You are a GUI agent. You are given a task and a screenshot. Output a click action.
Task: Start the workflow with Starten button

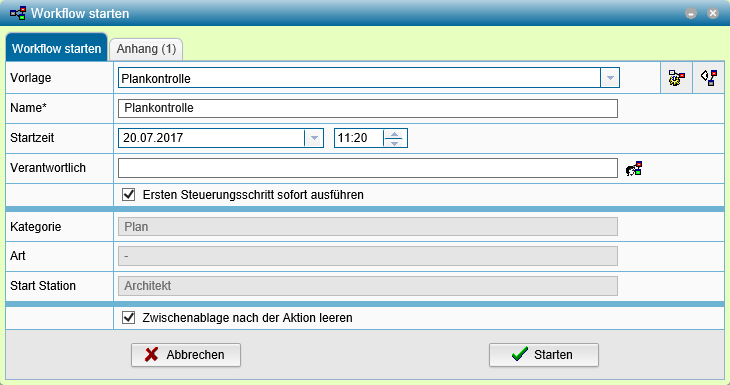544,355
